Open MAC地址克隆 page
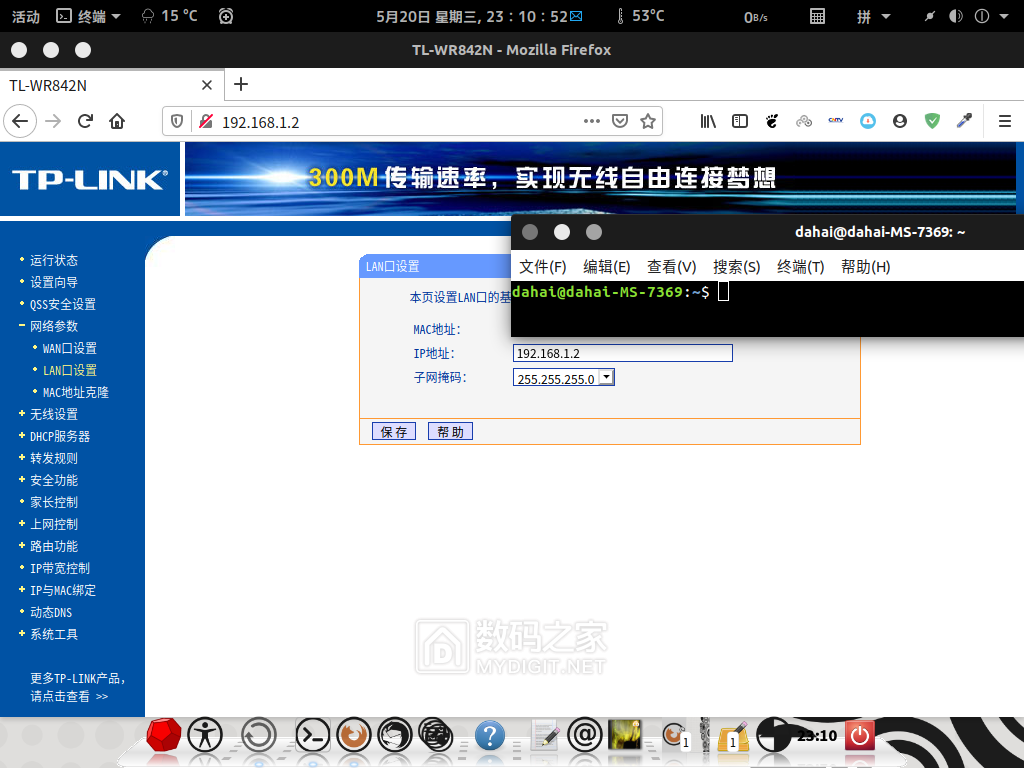1024x768 pixels. pos(76,392)
